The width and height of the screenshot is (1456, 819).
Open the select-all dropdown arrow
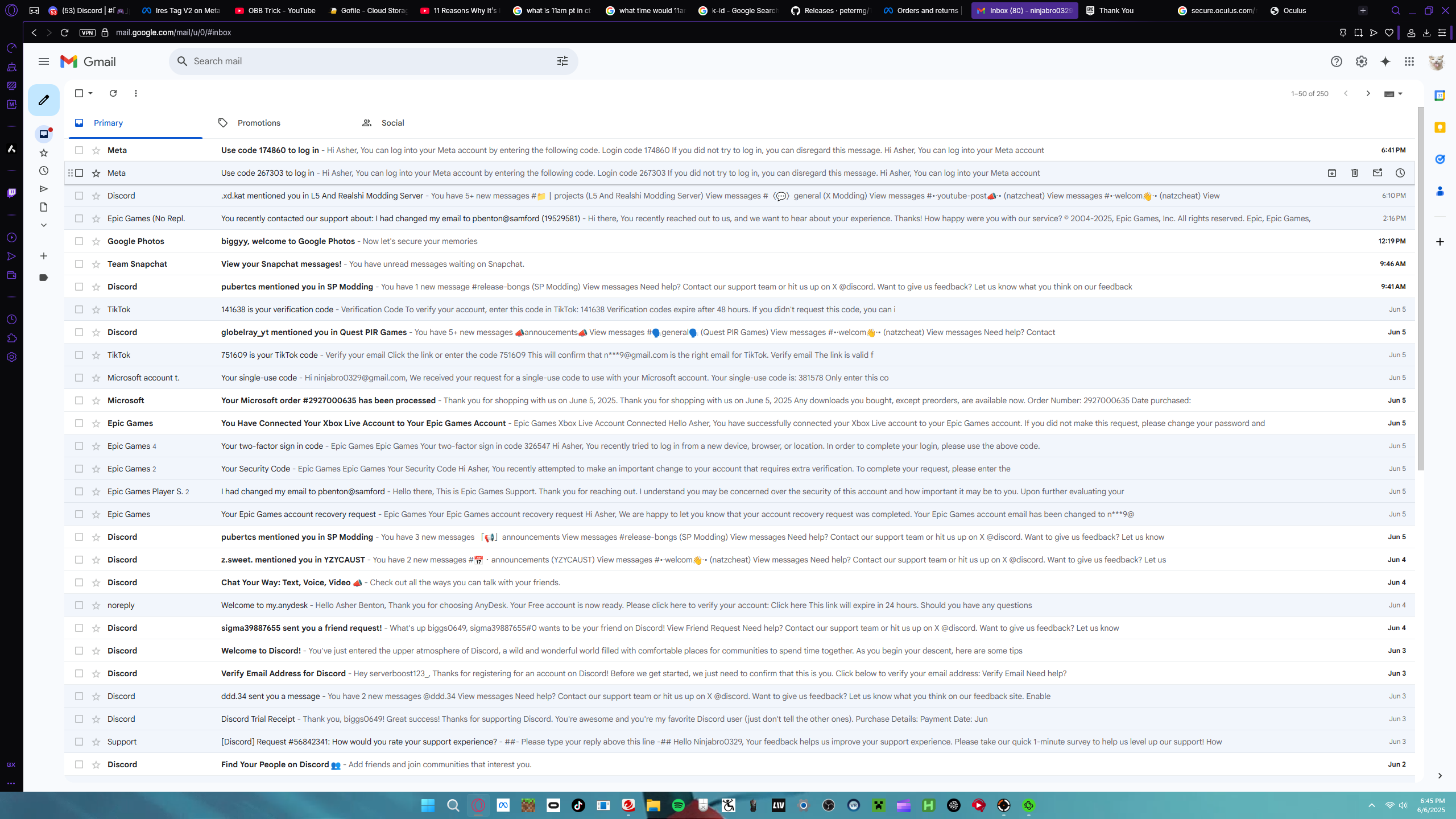click(x=90, y=93)
